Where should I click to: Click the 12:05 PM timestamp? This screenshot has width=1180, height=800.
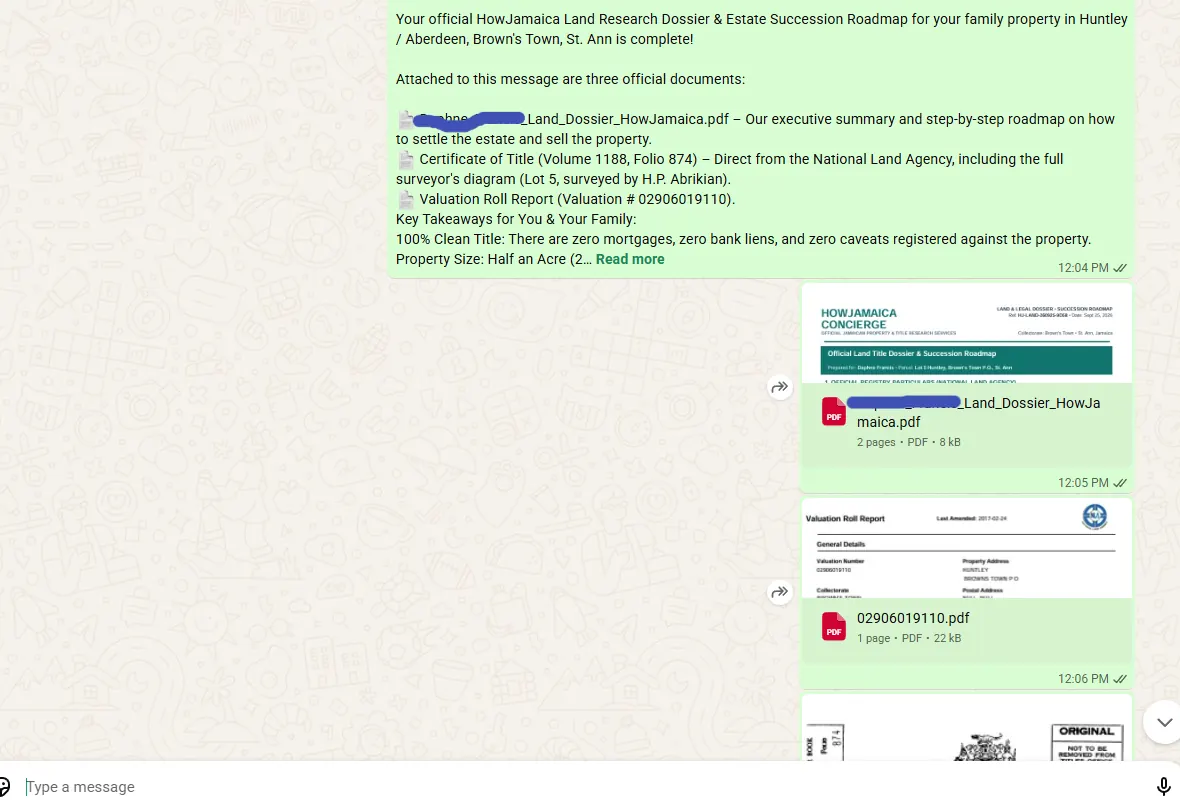1083,483
